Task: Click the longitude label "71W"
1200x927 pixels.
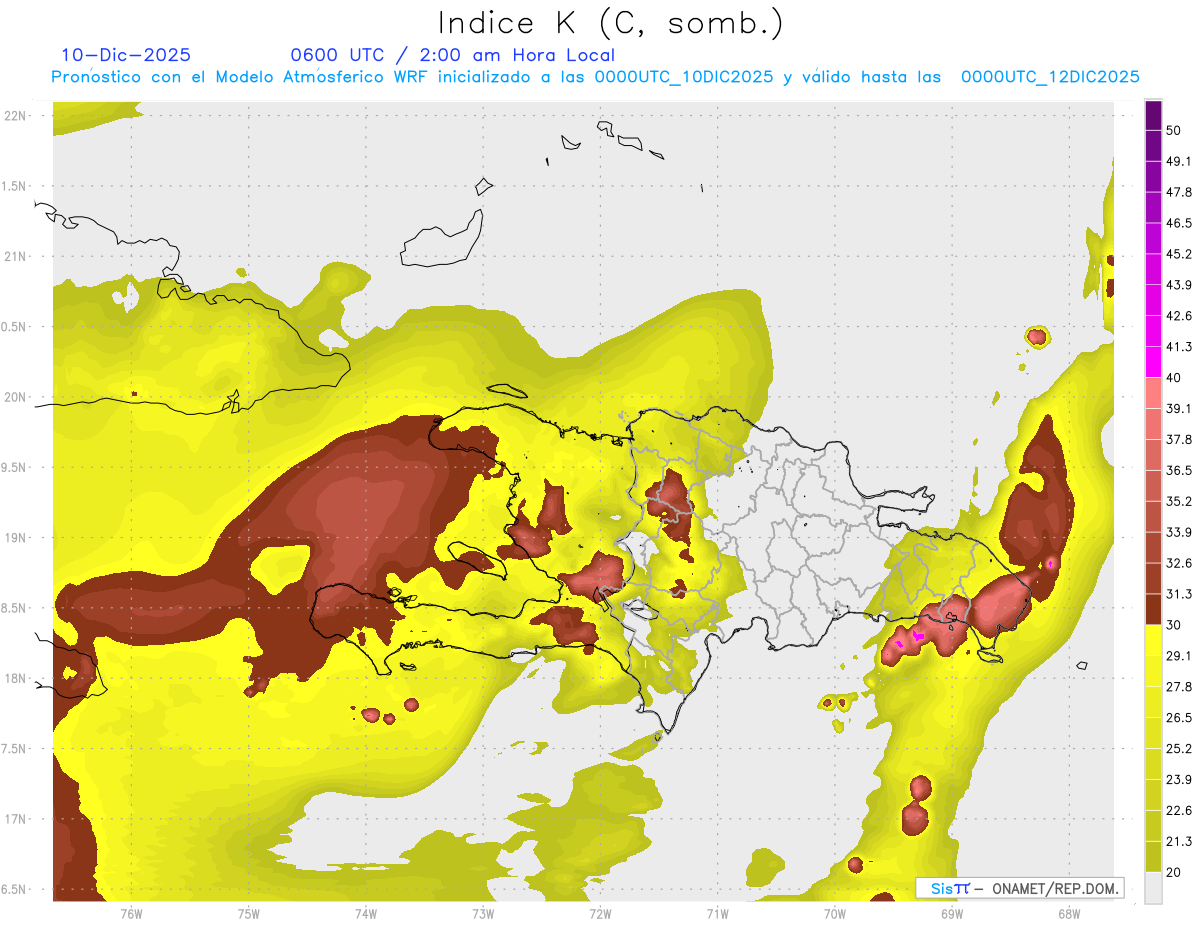Action: coord(717,913)
